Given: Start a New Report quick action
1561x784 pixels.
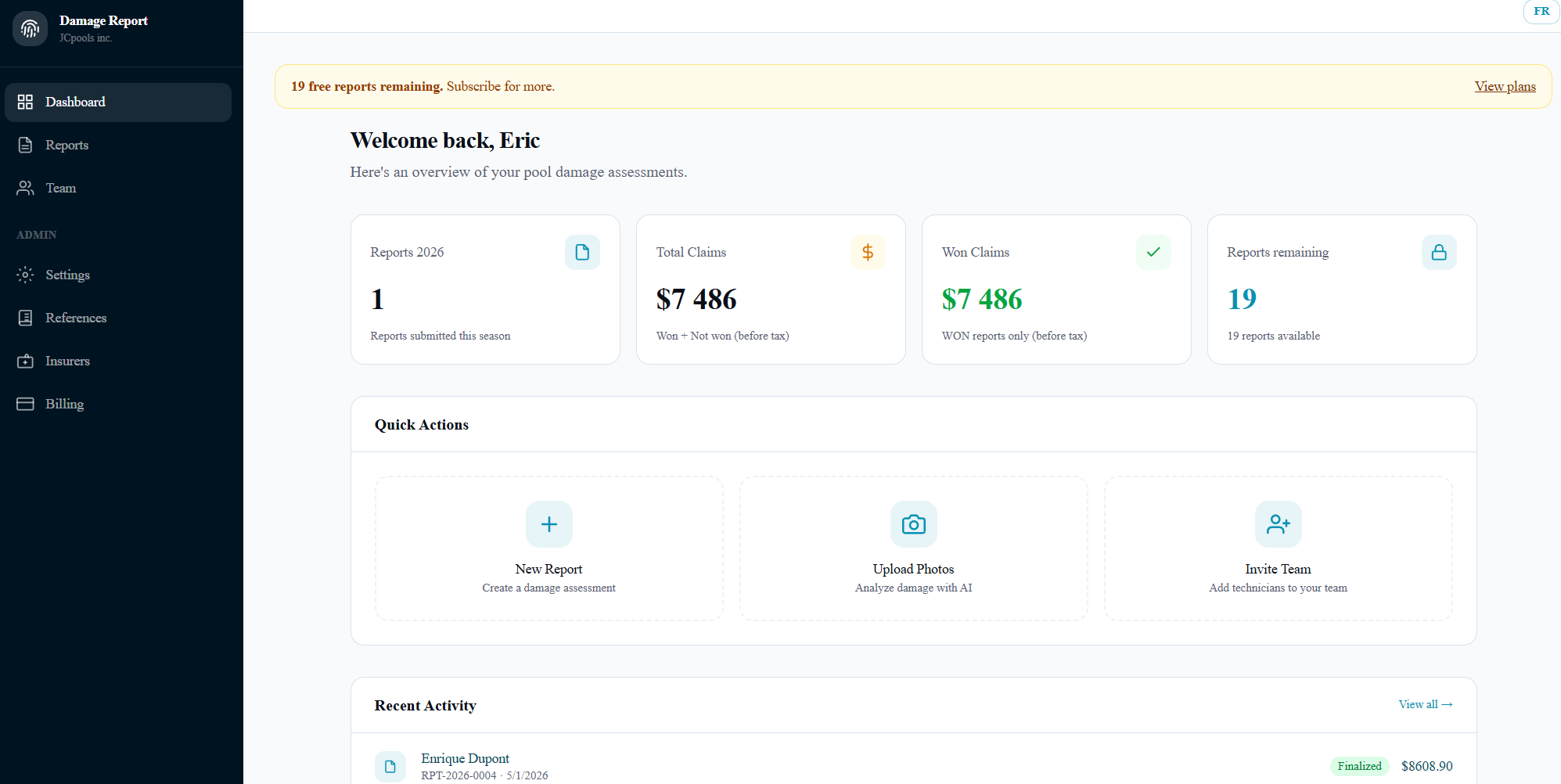Looking at the screenshot, I should 549,548.
